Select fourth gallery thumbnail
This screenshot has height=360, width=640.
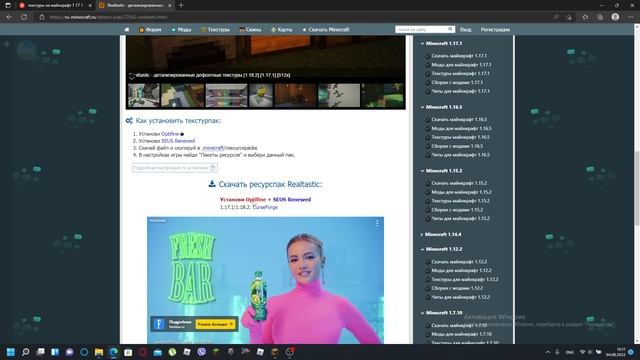261,95
